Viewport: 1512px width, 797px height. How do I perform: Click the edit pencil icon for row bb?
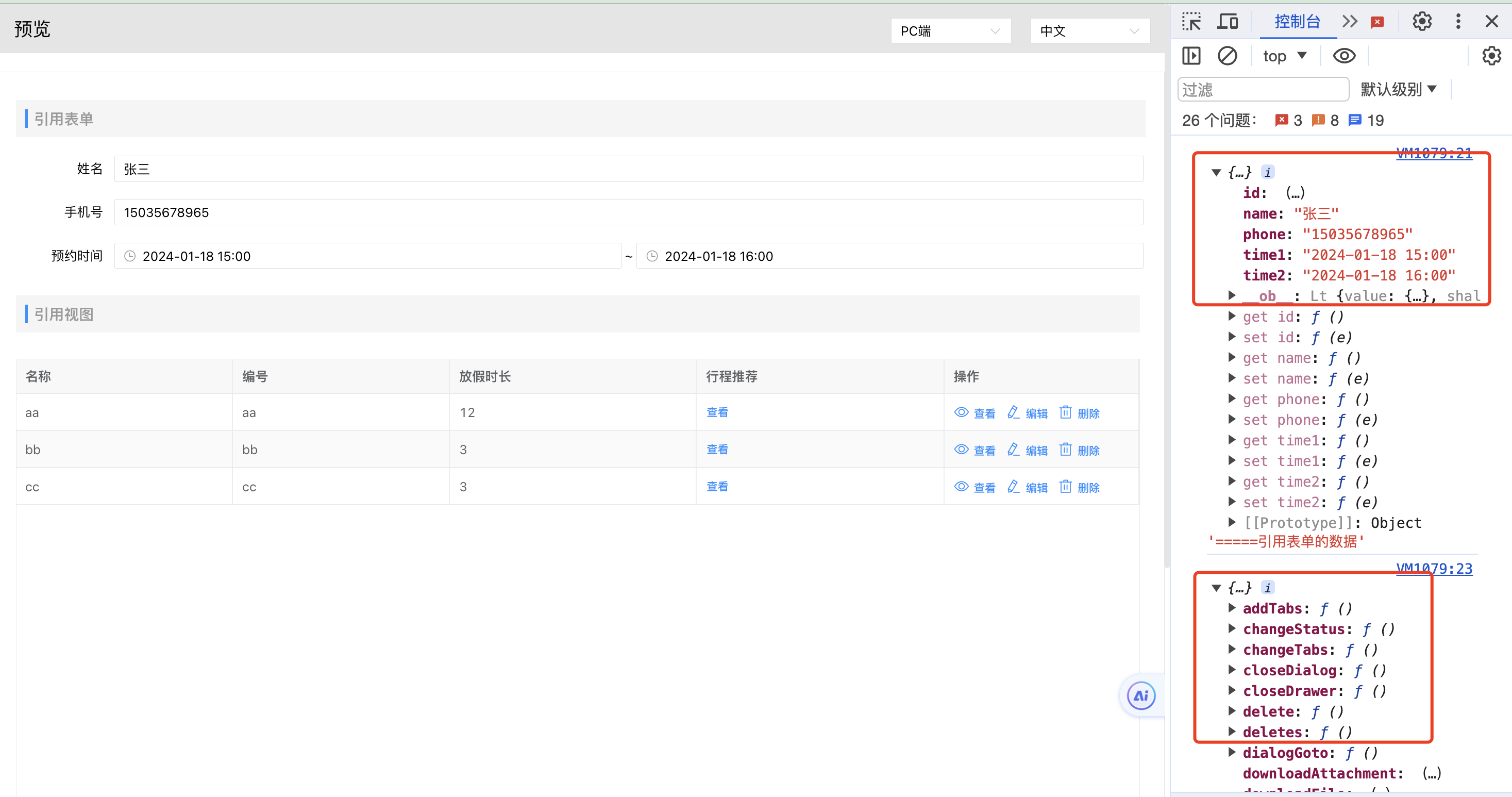click(x=1013, y=450)
